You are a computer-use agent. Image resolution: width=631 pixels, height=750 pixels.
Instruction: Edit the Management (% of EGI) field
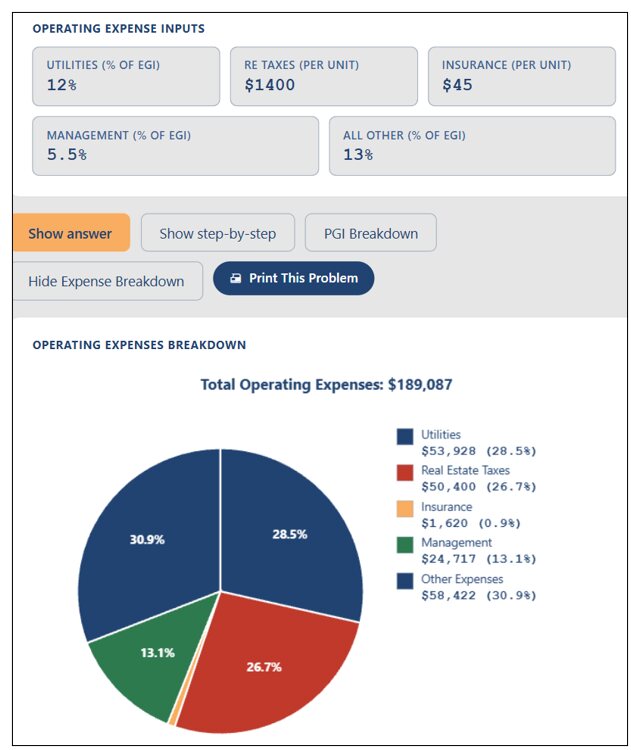point(175,146)
